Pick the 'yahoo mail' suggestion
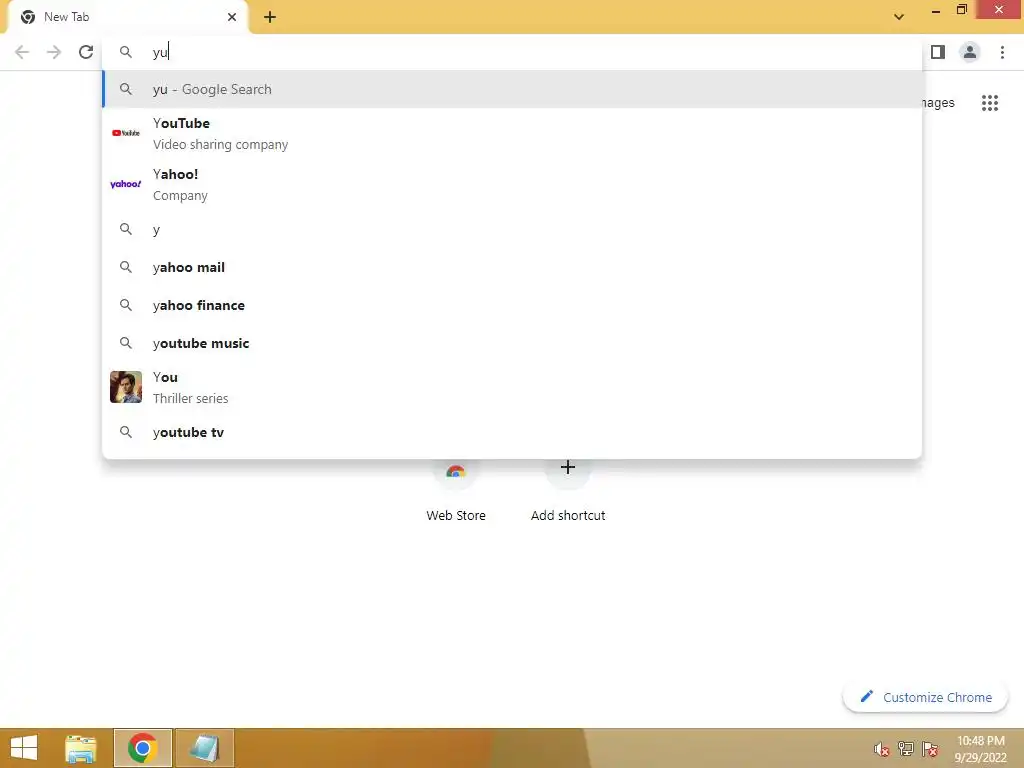Viewport: 1024px width, 768px height. (513, 267)
